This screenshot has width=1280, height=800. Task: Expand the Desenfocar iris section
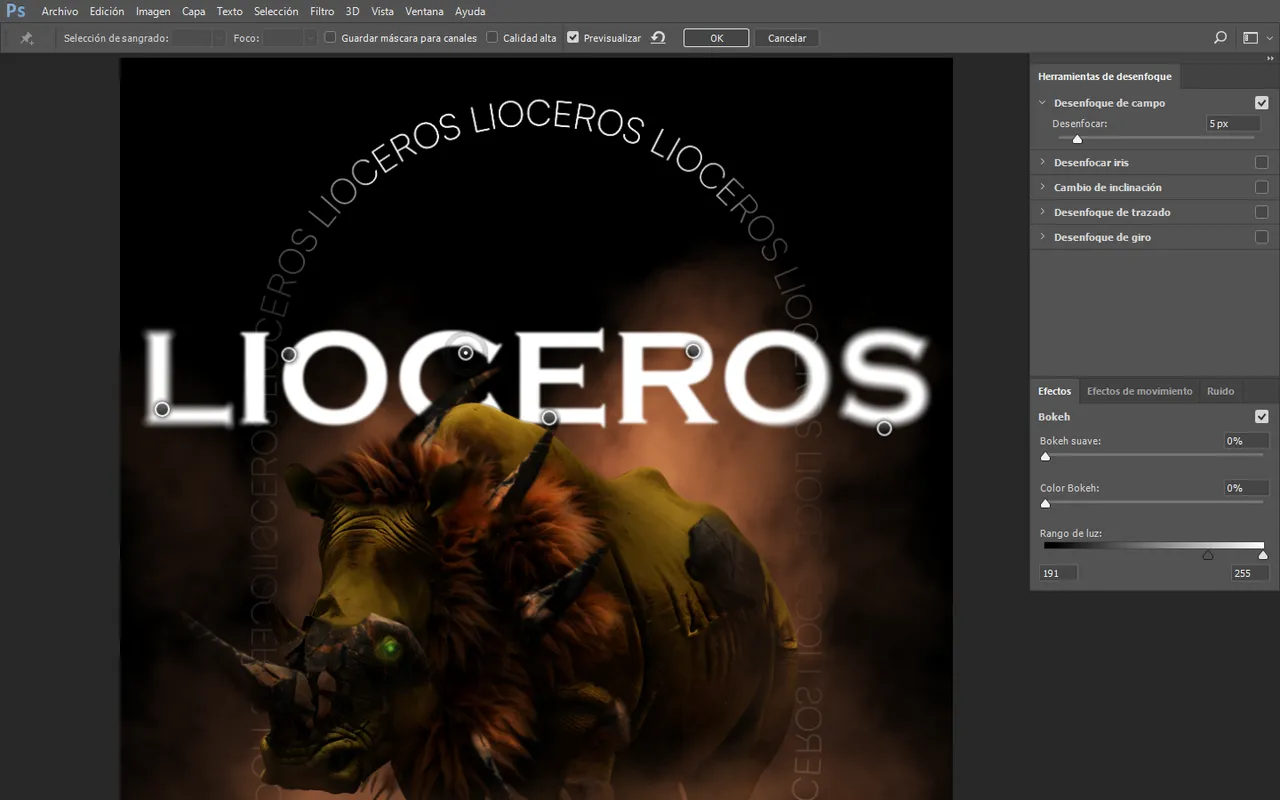click(1042, 162)
